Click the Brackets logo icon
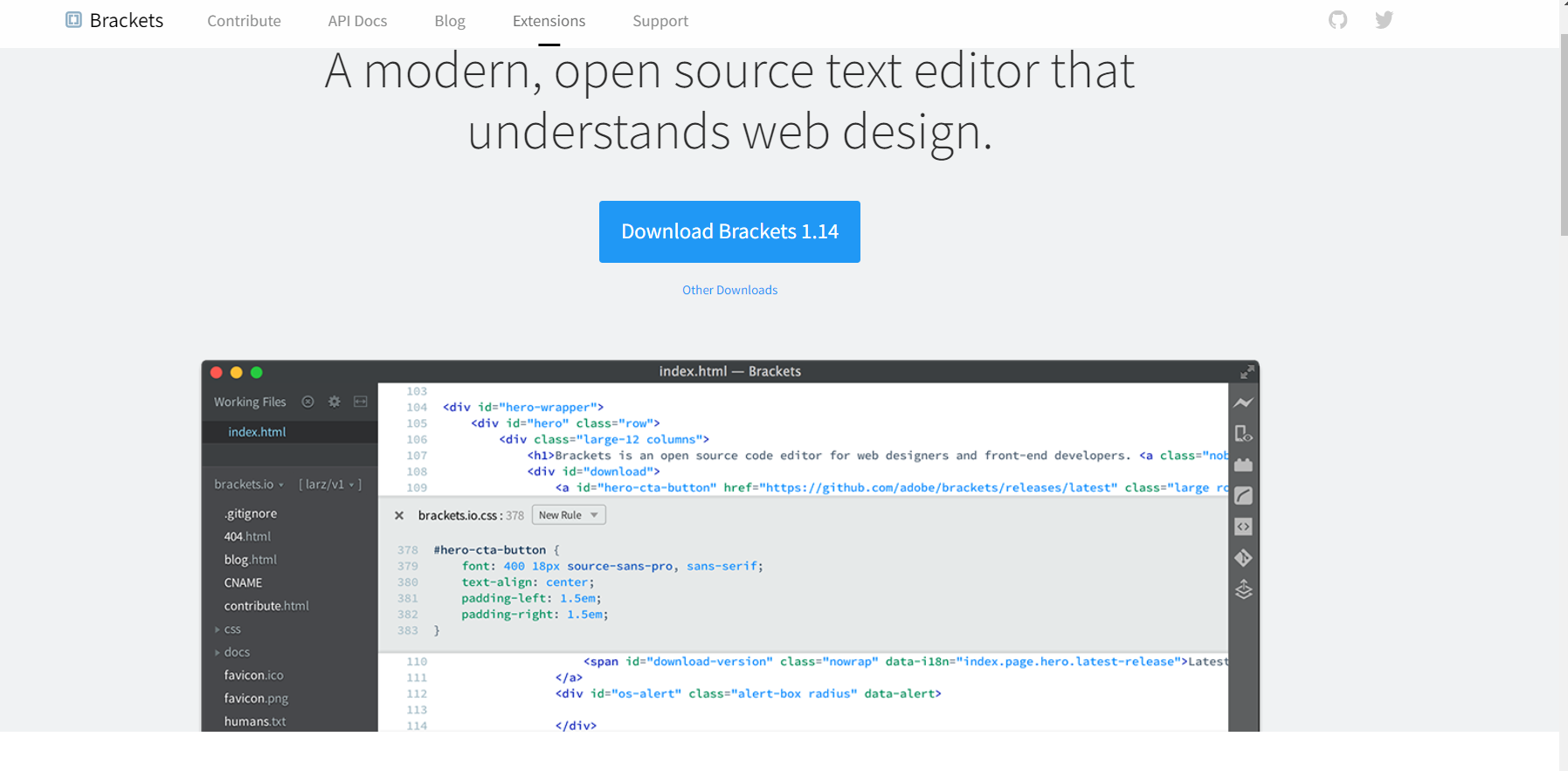The height and width of the screenshot is (771, 1568). 74,20
